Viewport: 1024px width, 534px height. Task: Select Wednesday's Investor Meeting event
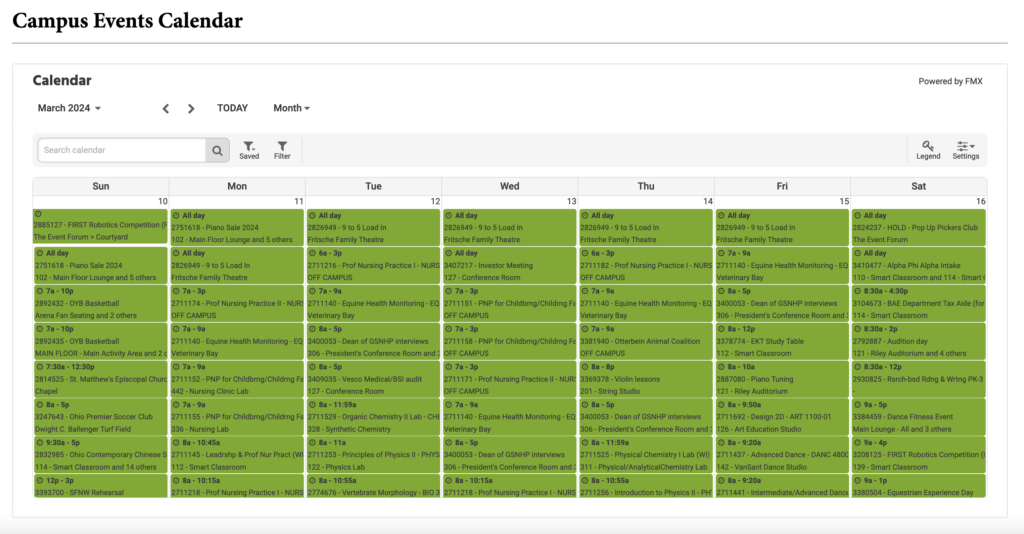coord(509,265)
